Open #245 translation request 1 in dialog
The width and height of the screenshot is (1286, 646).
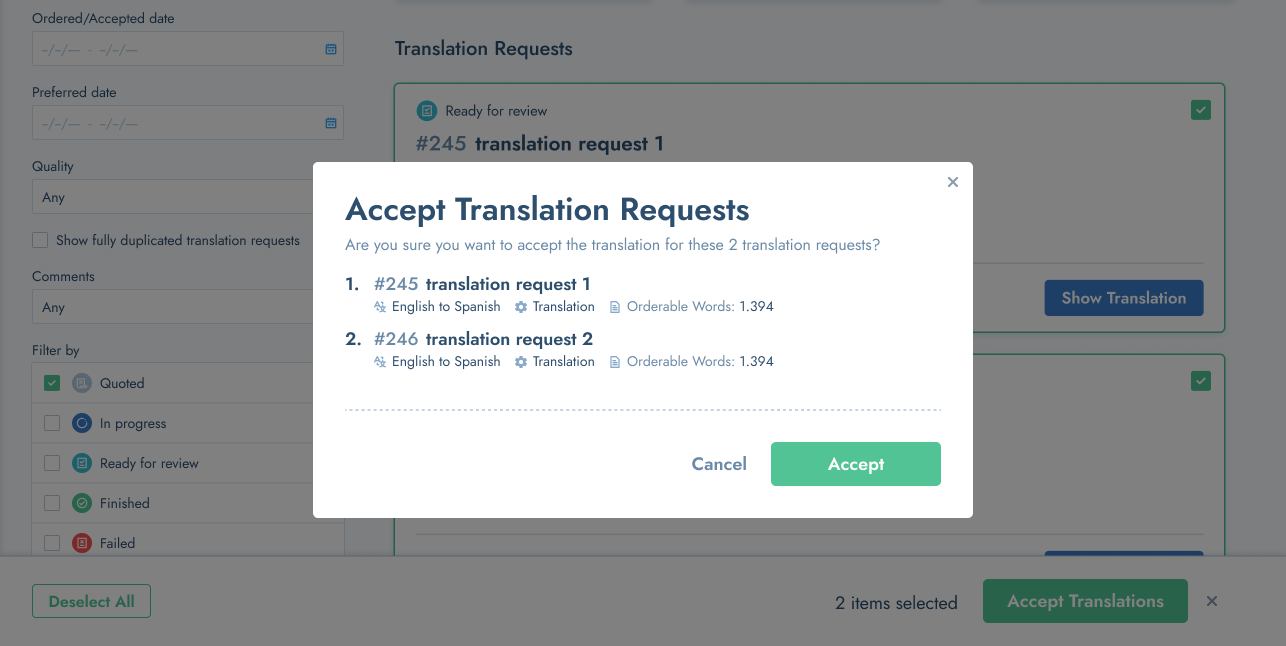point(482,284)
